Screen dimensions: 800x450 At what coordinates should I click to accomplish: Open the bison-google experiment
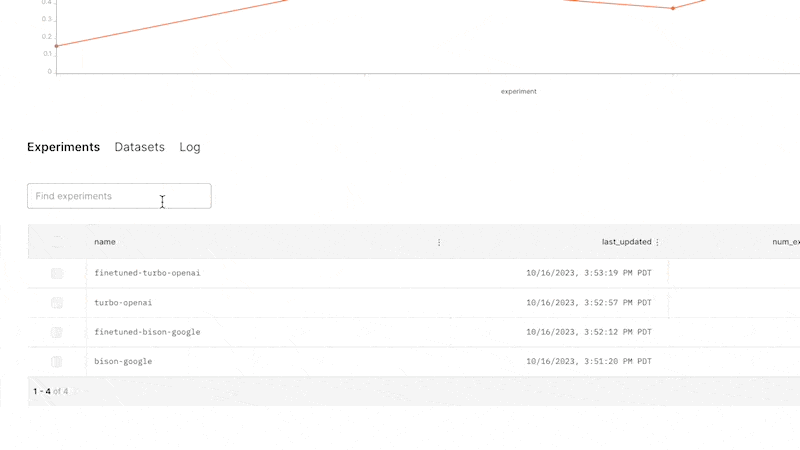(123, 361)
